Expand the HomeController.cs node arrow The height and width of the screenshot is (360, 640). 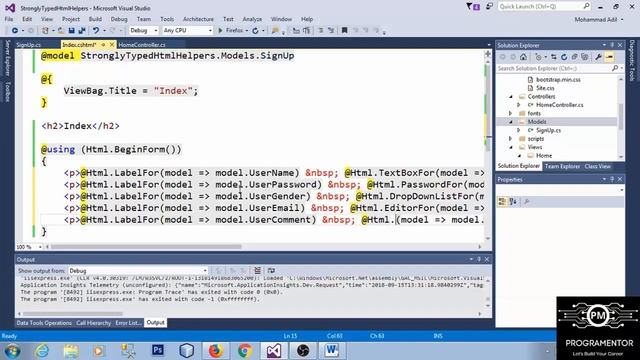coord(519,105)
